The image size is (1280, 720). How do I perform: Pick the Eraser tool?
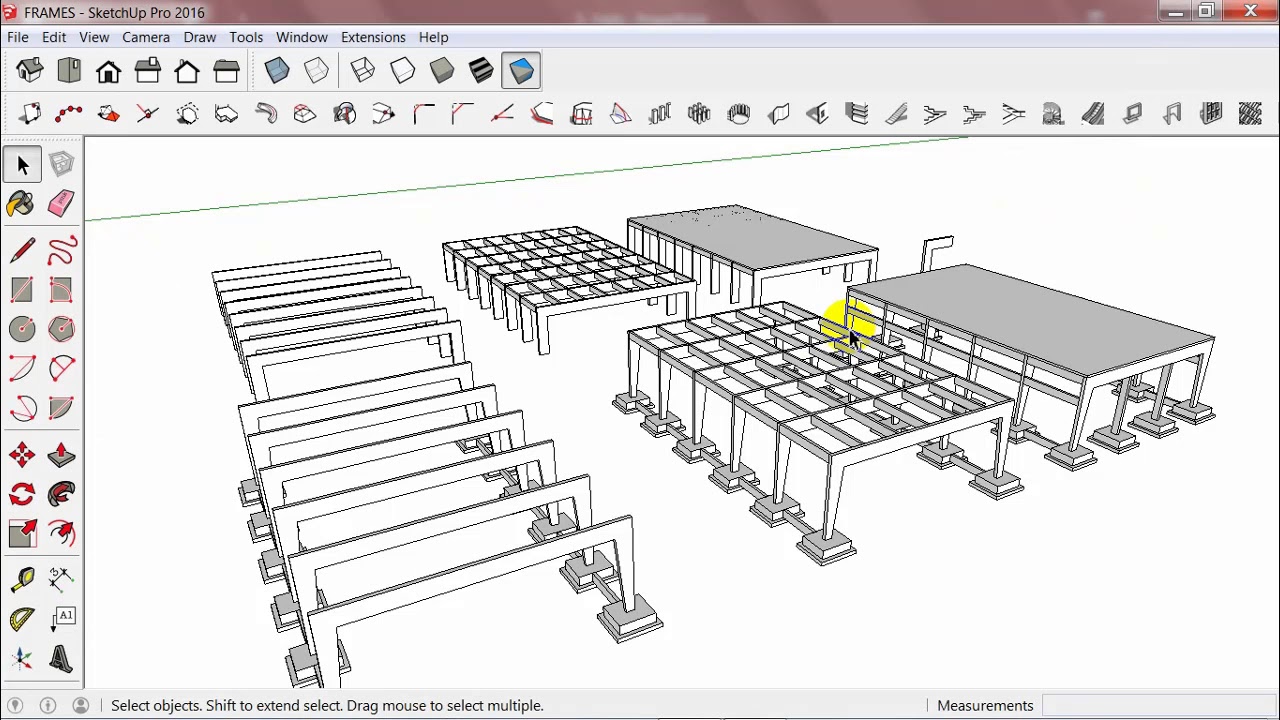(61, 204)
